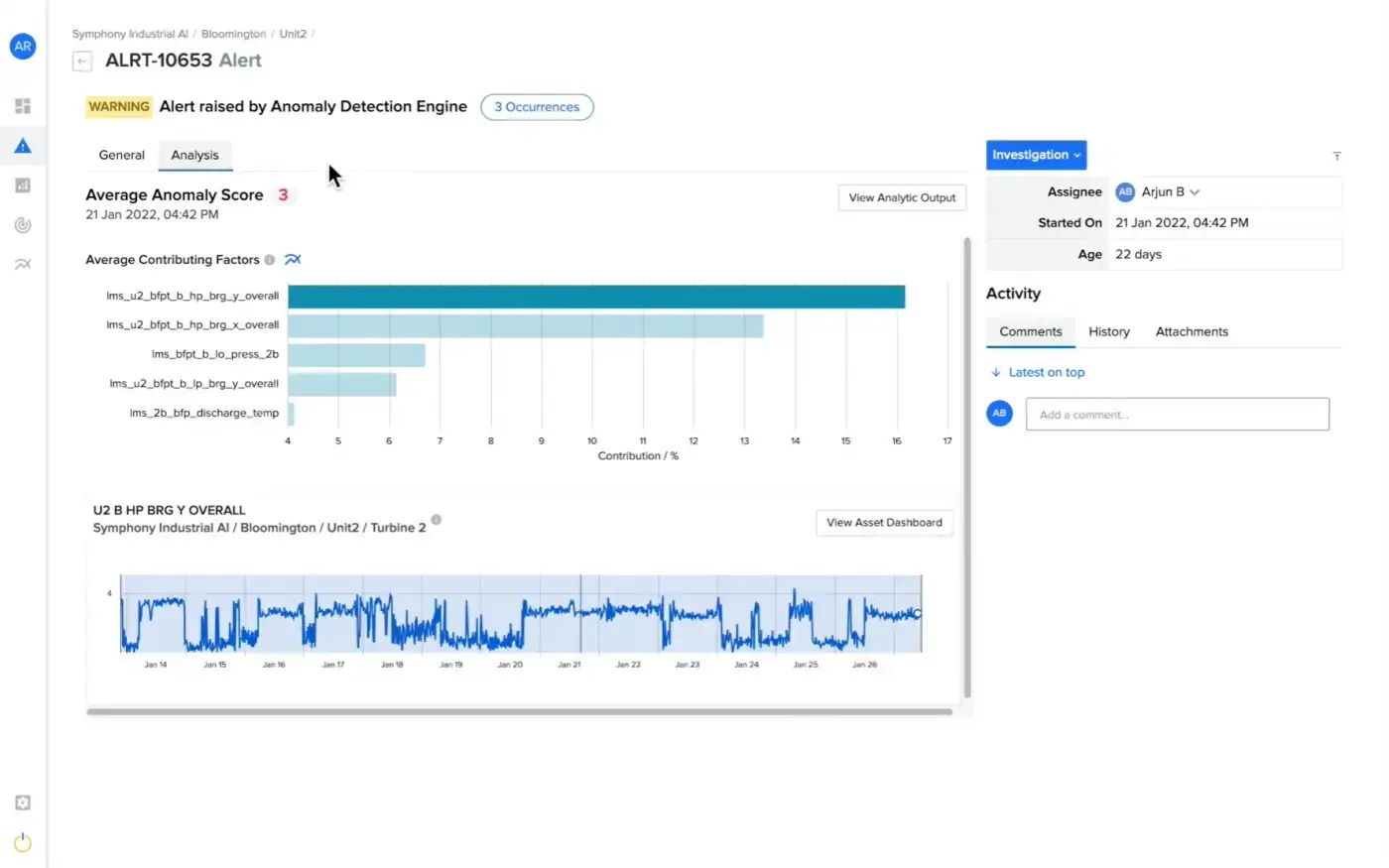Click info icon next to Average Contributing Factors
Image resolution: width=1389 pixels, height=868 pixels.
point(269,260)
